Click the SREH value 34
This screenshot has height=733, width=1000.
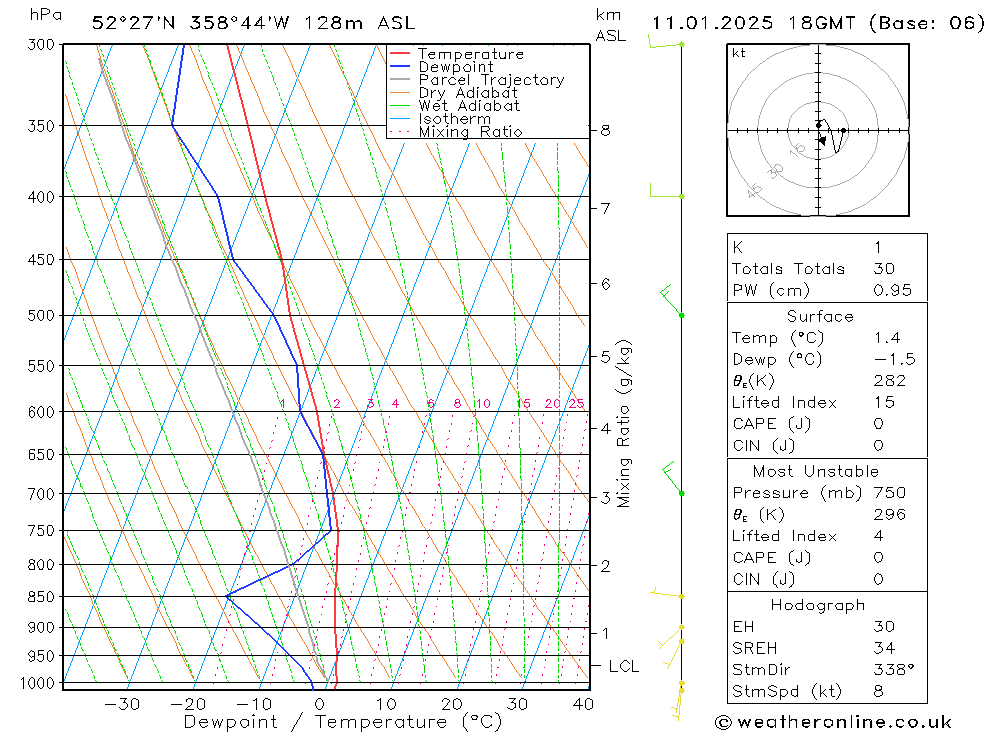click(884, 648)
